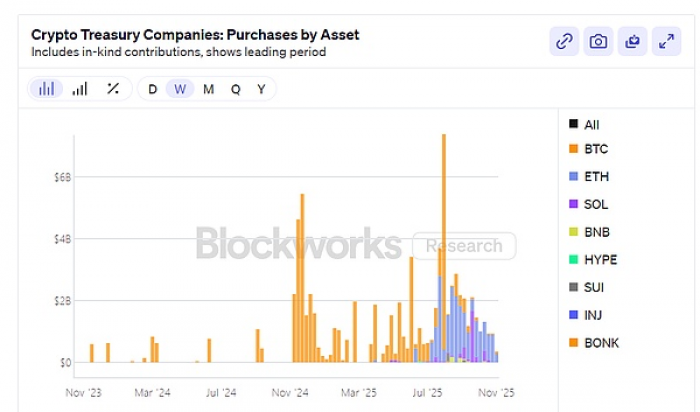This screenshot has height=412, width=700.
Task: Select the All legend entry
Action: [591, 125]
